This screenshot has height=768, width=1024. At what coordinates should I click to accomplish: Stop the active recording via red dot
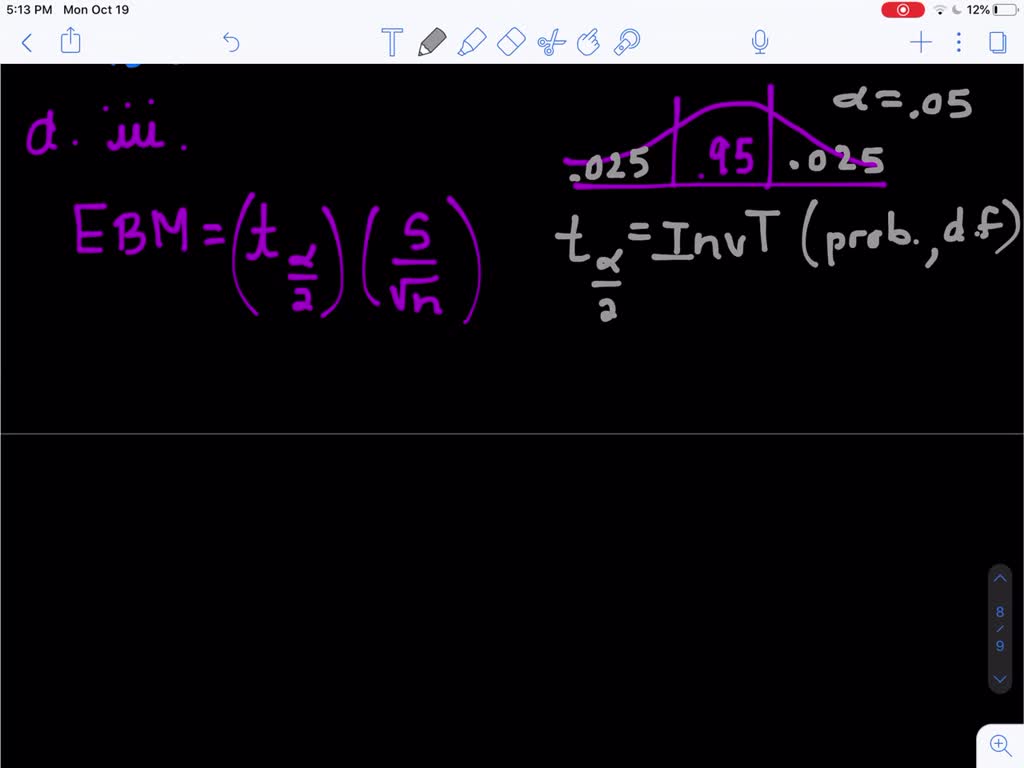click(x=901, y=9)
